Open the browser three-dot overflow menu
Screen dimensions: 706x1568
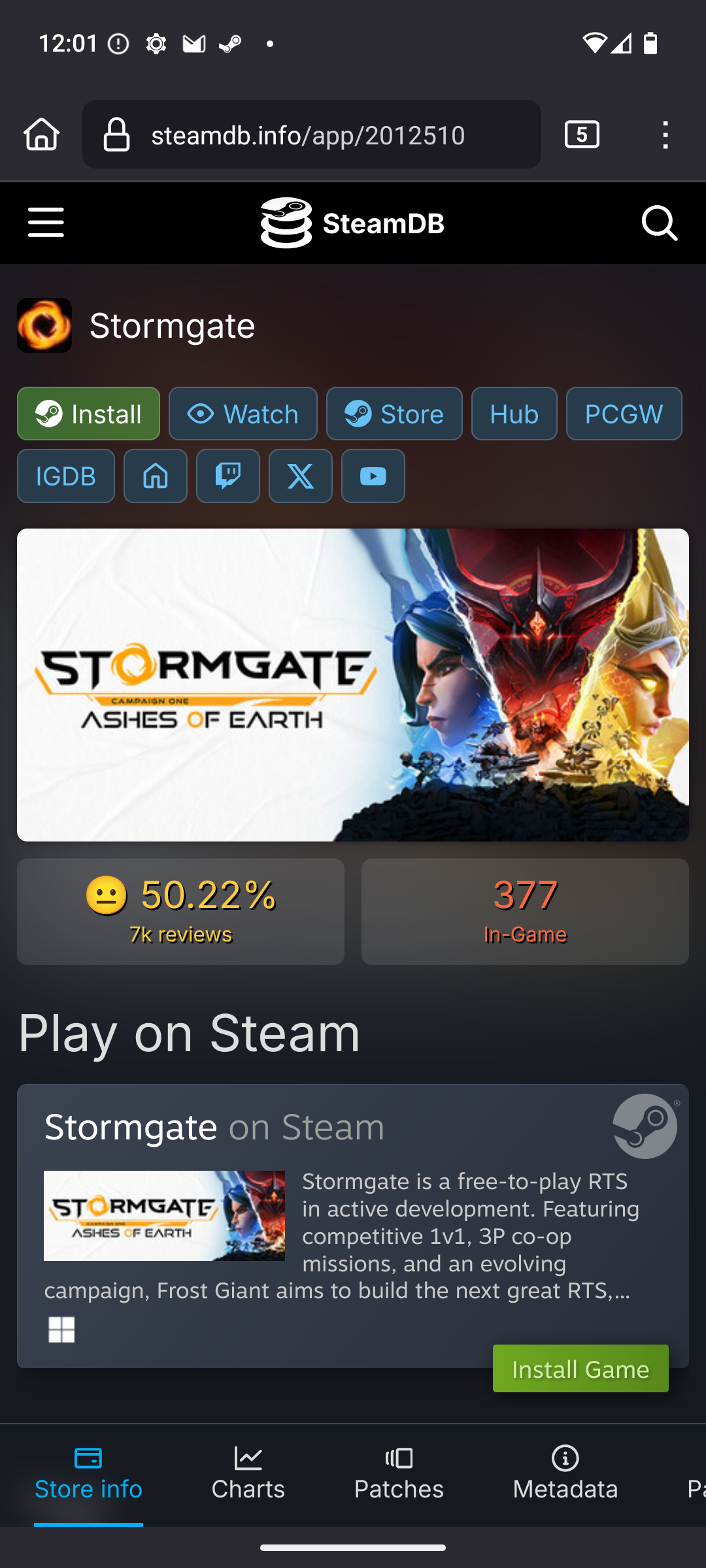pyautogui.click(x=665, y=135)
